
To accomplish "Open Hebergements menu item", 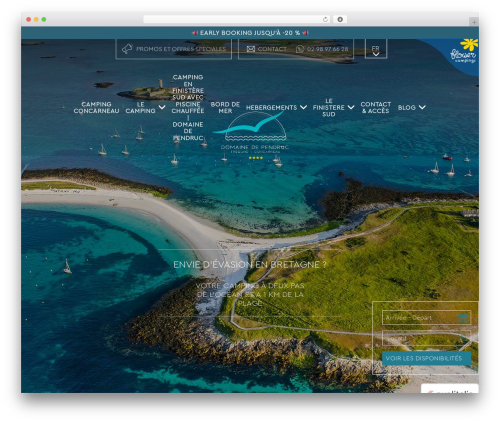I will (x=271, y=107).
